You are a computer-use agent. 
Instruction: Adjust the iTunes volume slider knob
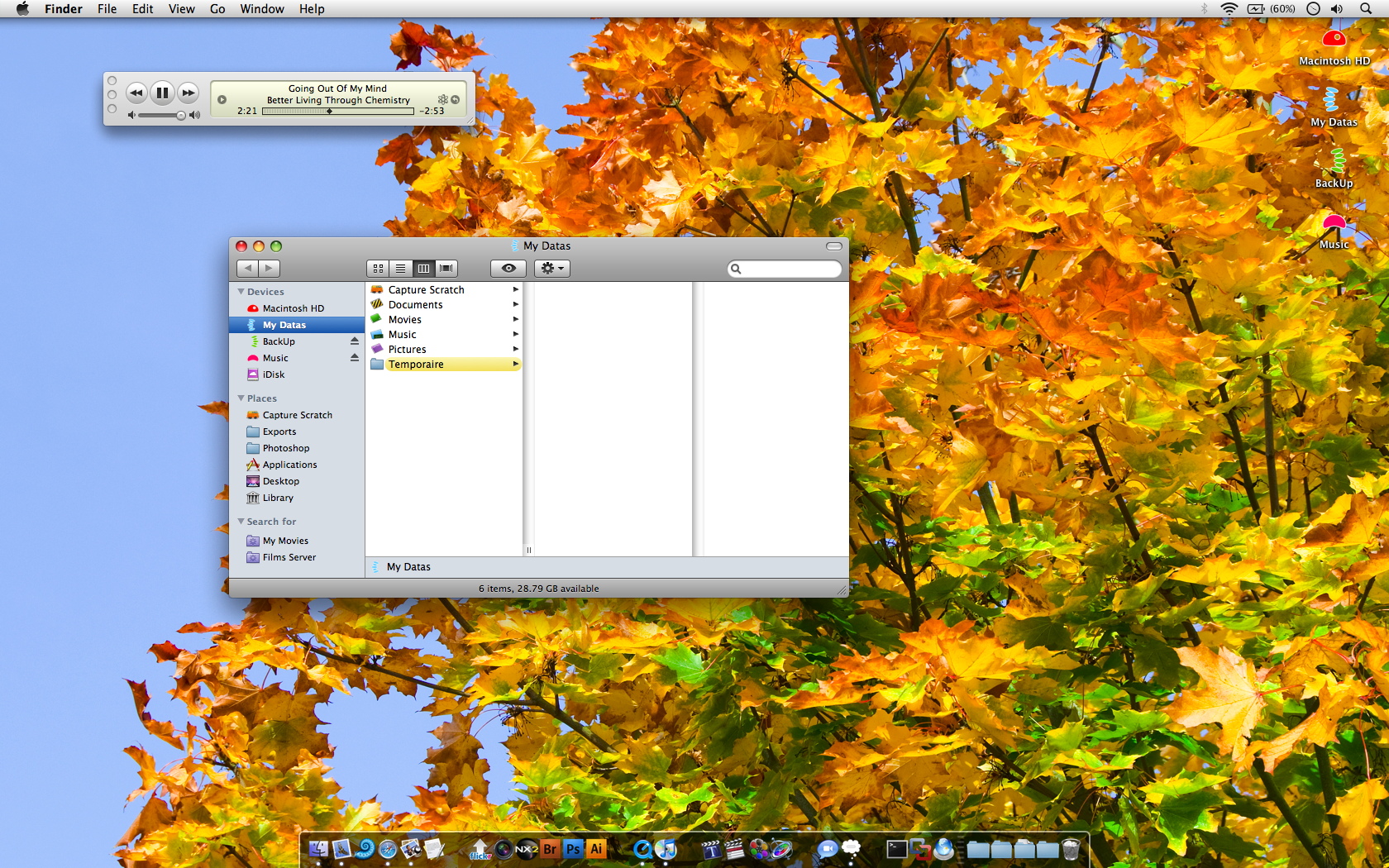tap(181, 116)
